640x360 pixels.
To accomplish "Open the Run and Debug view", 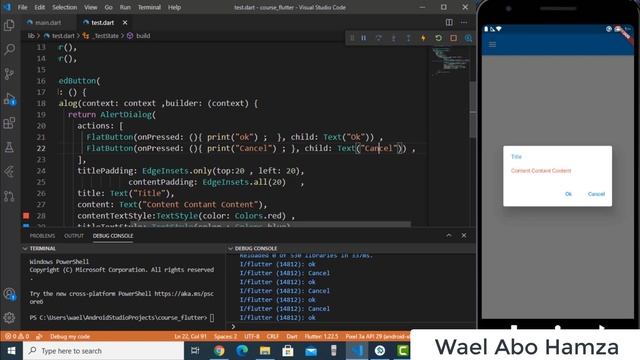I will 9,99.
